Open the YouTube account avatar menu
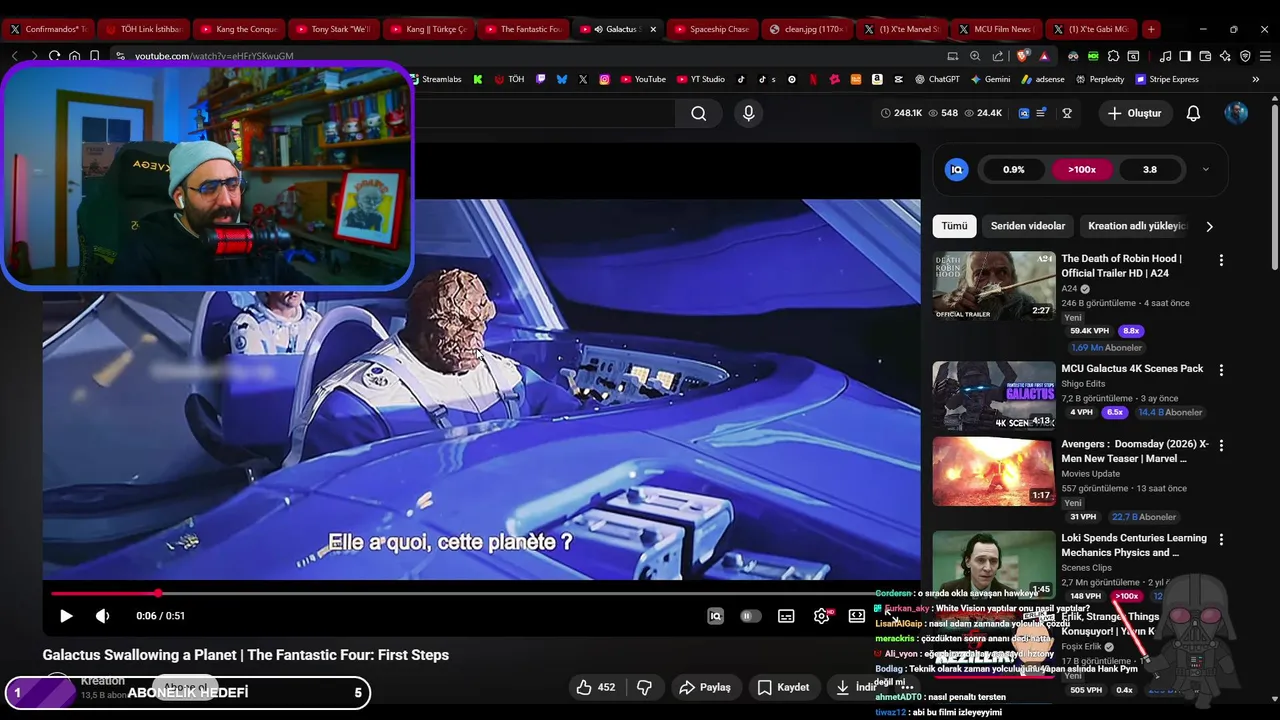 point(1237,114)
